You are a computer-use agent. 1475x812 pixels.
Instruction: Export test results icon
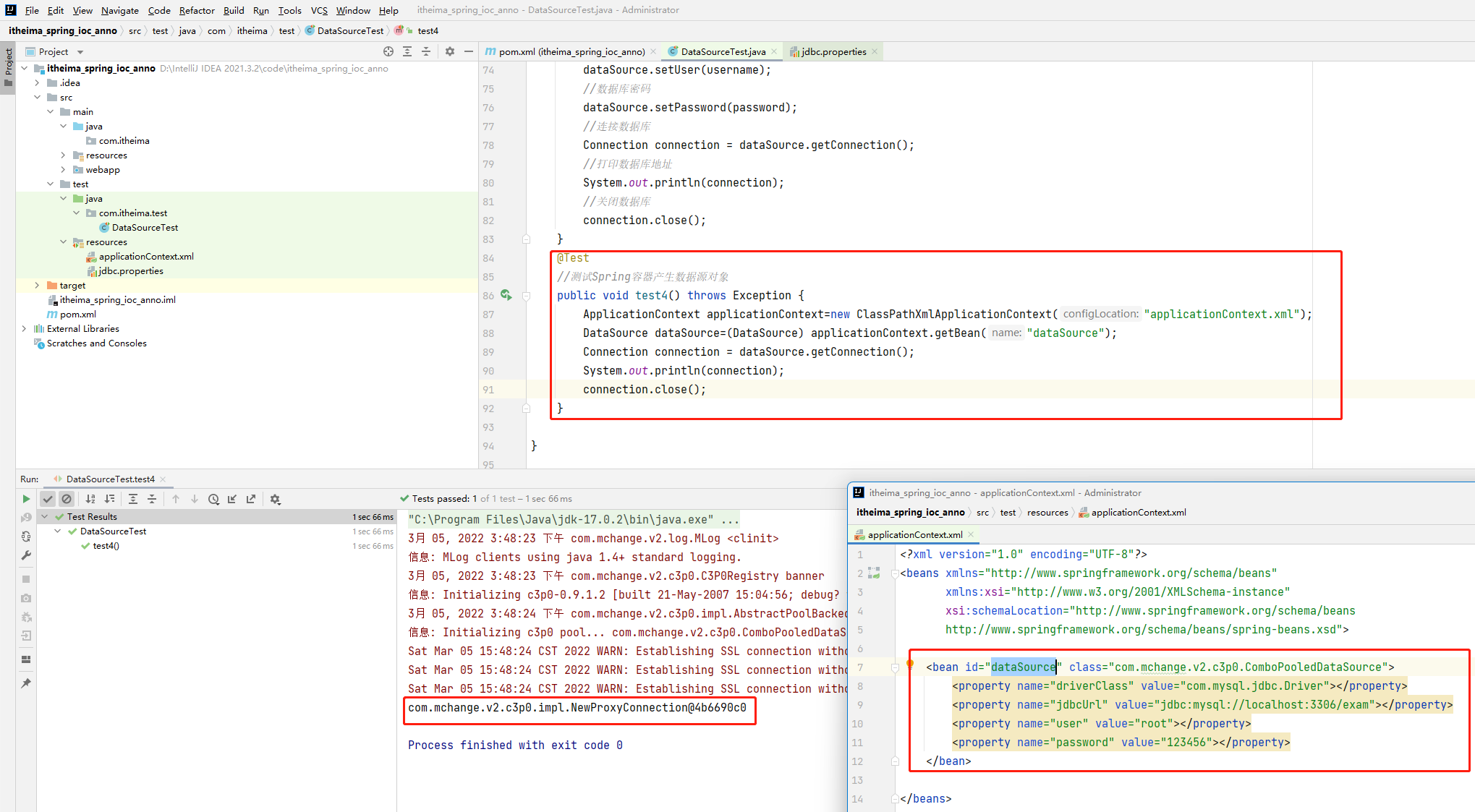tap(251, 499)
